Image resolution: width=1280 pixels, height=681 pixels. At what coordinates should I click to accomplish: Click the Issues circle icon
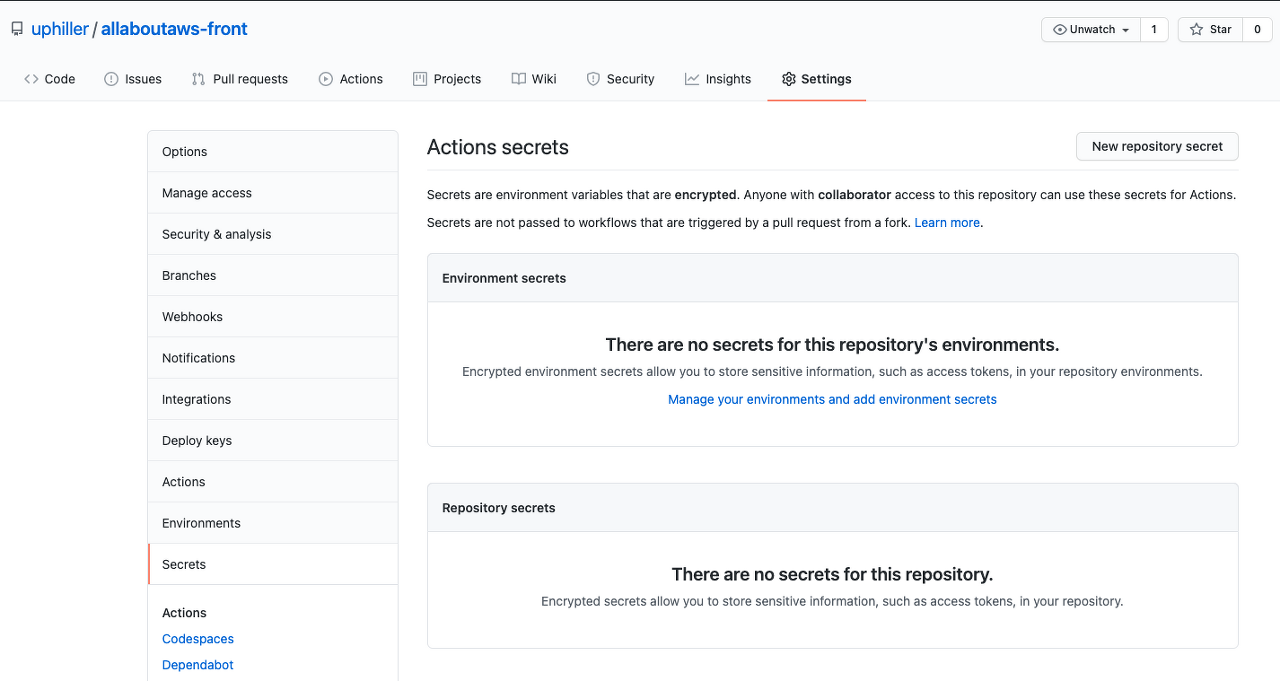[111, 79]
